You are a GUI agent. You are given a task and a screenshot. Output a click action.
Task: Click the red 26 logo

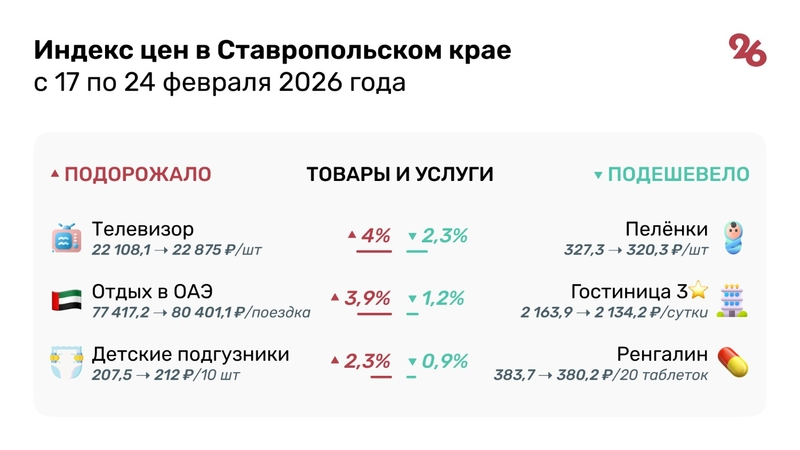(x=747, y=50)
